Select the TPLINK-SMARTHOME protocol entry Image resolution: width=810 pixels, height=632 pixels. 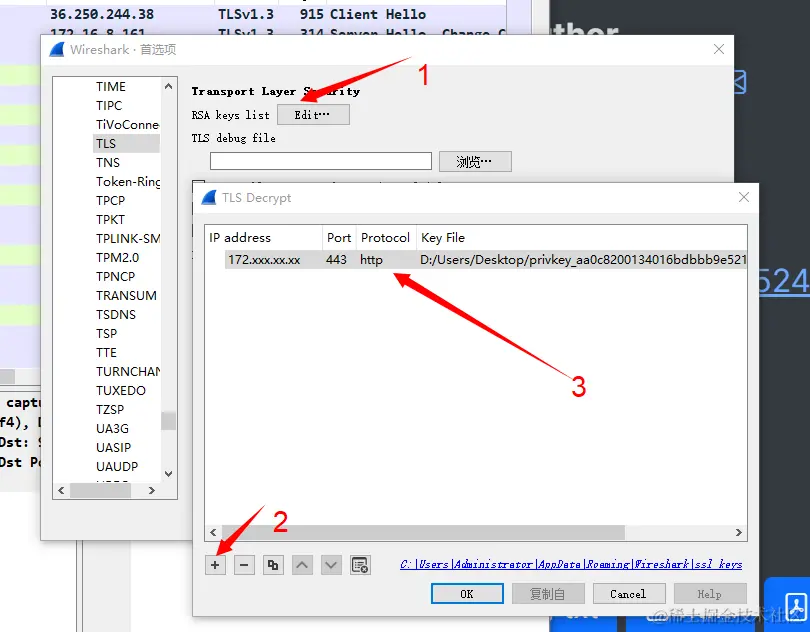coord(128,239)
